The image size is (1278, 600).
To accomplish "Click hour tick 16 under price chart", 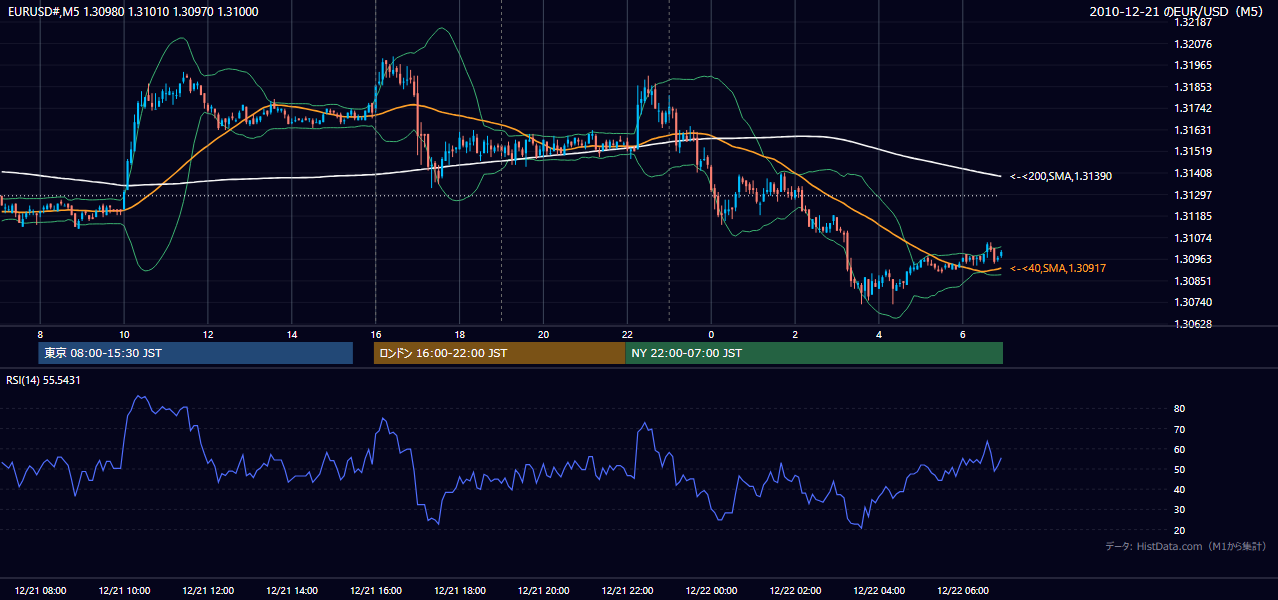I will point(376,334).
